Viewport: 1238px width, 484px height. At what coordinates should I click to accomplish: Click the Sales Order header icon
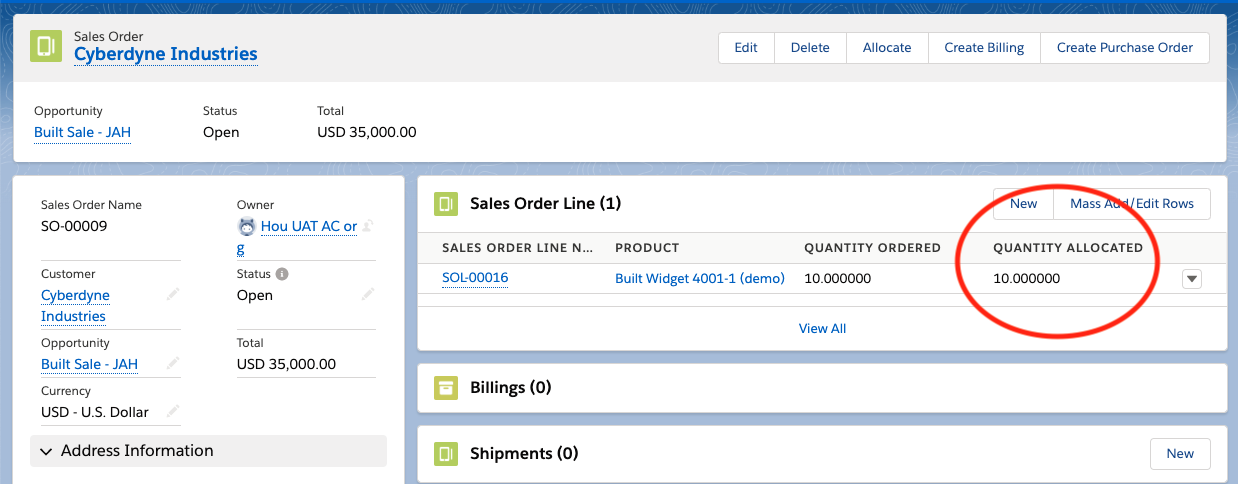[x=46, y=46]
